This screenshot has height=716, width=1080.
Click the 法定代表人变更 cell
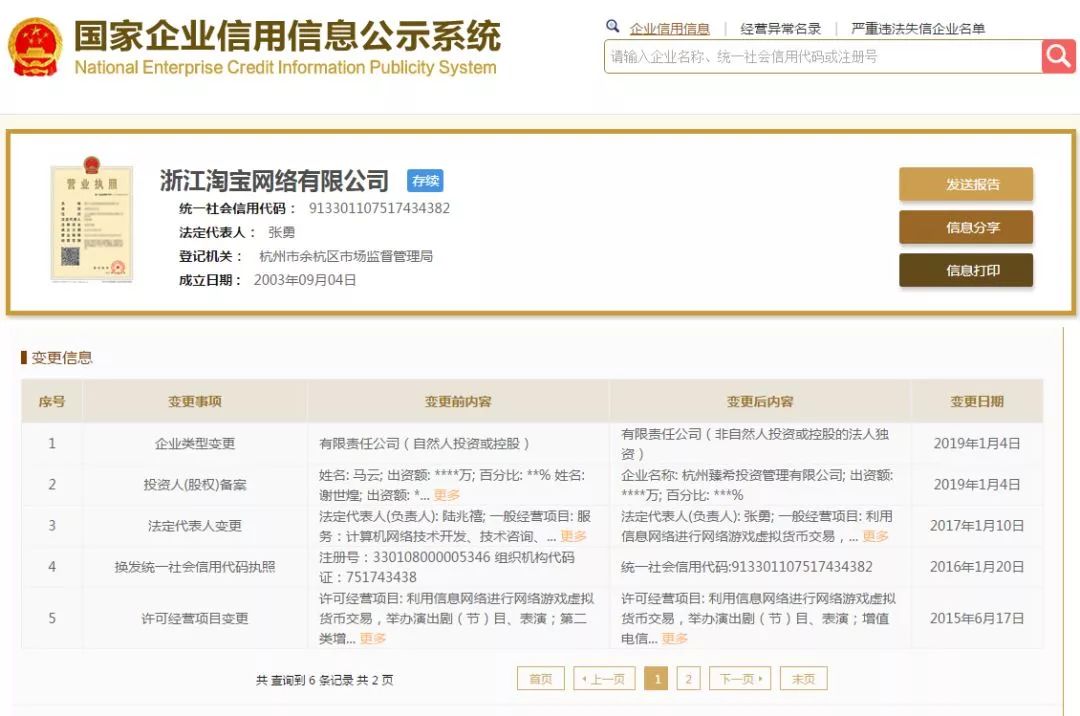(x=195, y=526)
